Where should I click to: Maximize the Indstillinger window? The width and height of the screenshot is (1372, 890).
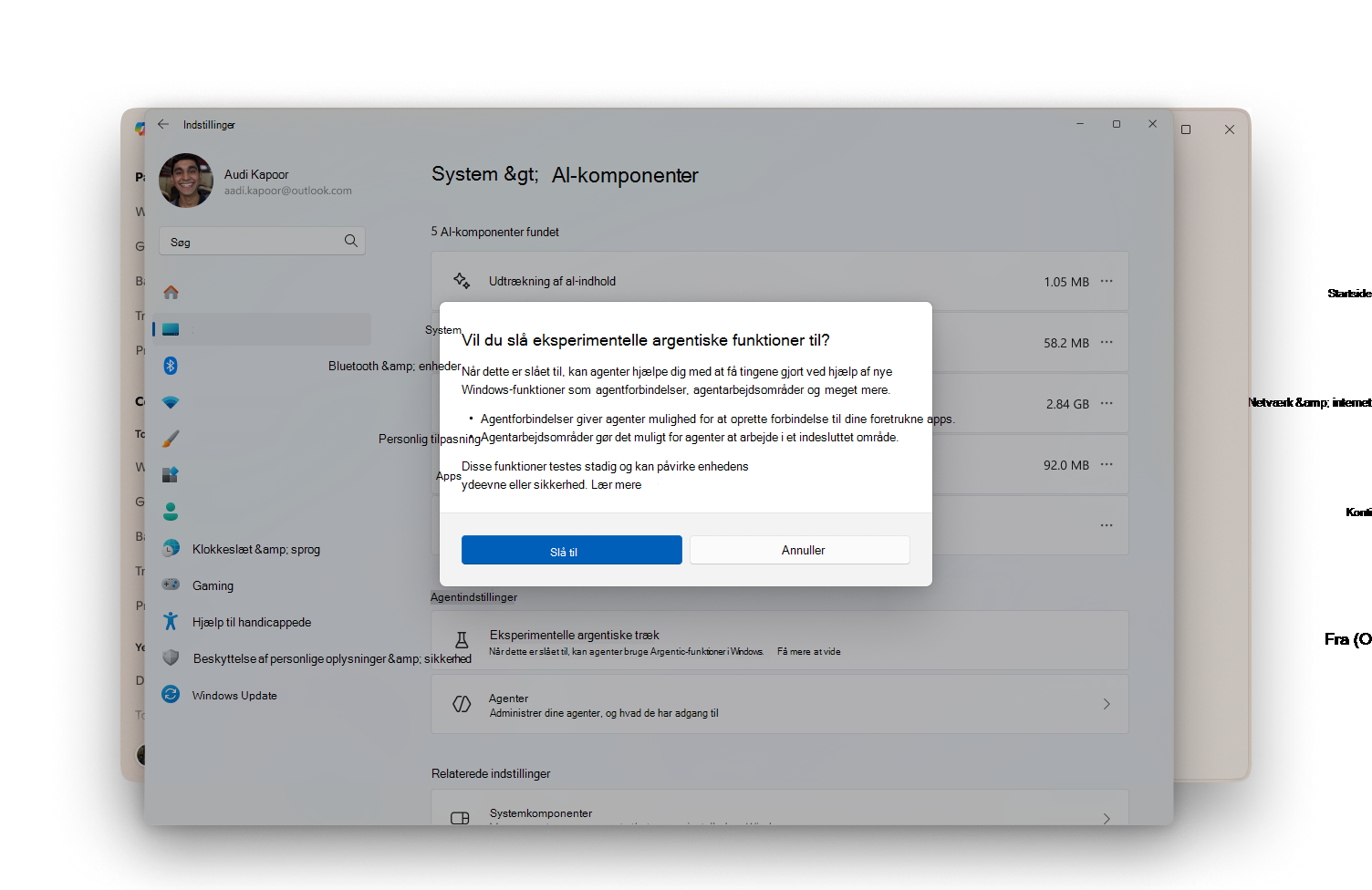tap(1117, 124)
